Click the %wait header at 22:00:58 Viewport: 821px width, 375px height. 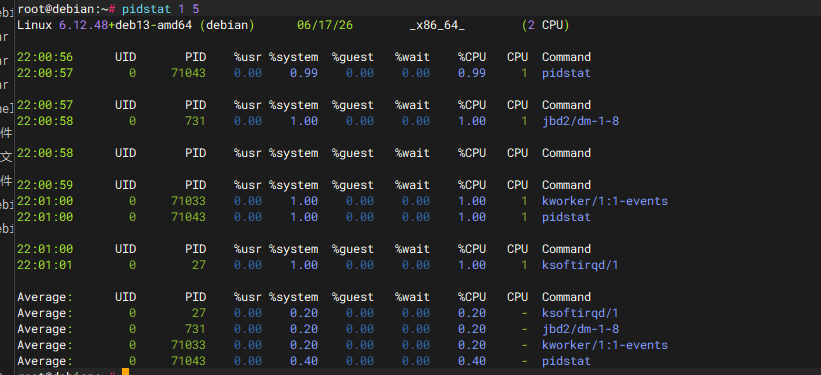(412, 153)
